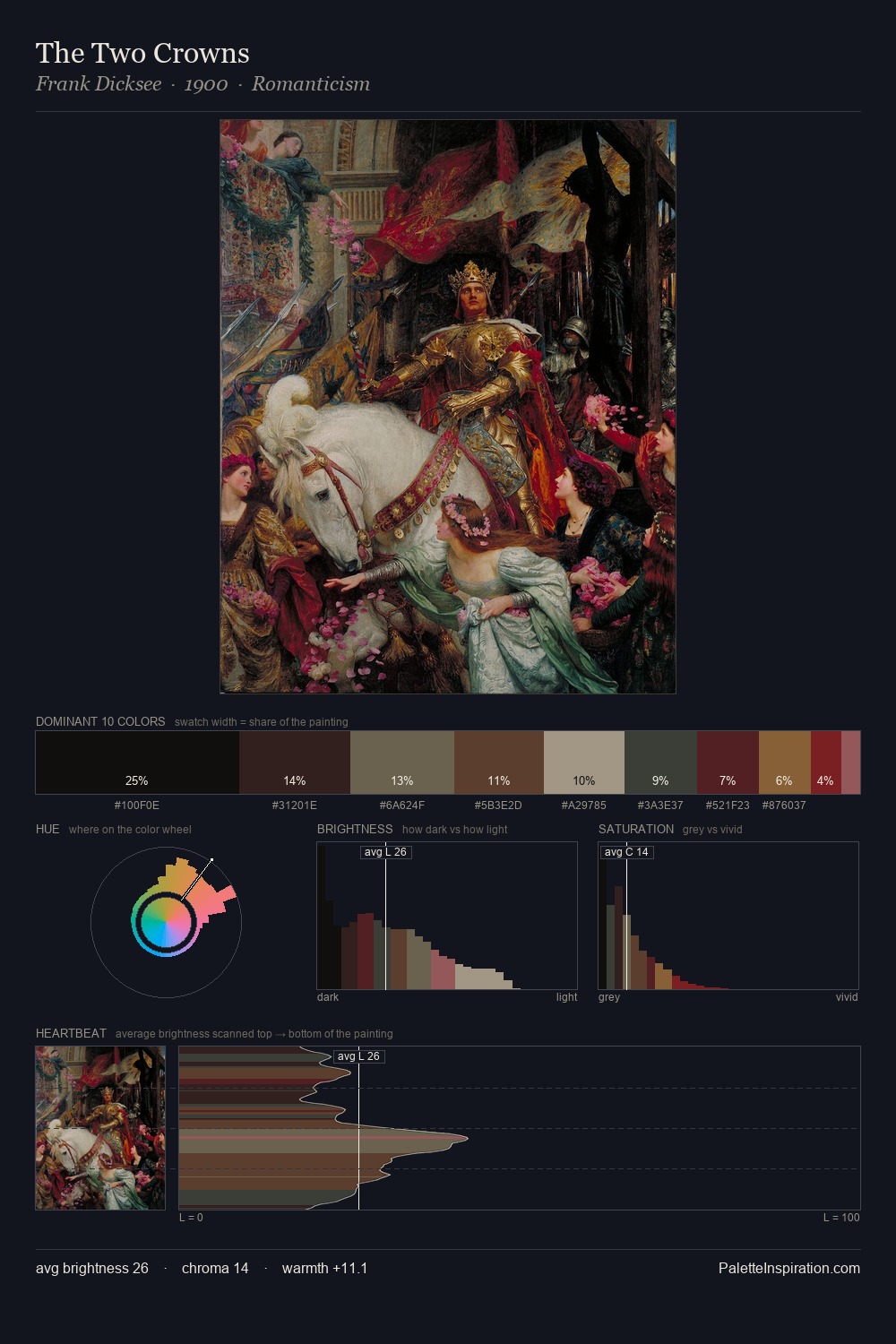The image size is (896, 1344).
Task: Click the 'SATURATION' section heading
Action: [636, 829]
